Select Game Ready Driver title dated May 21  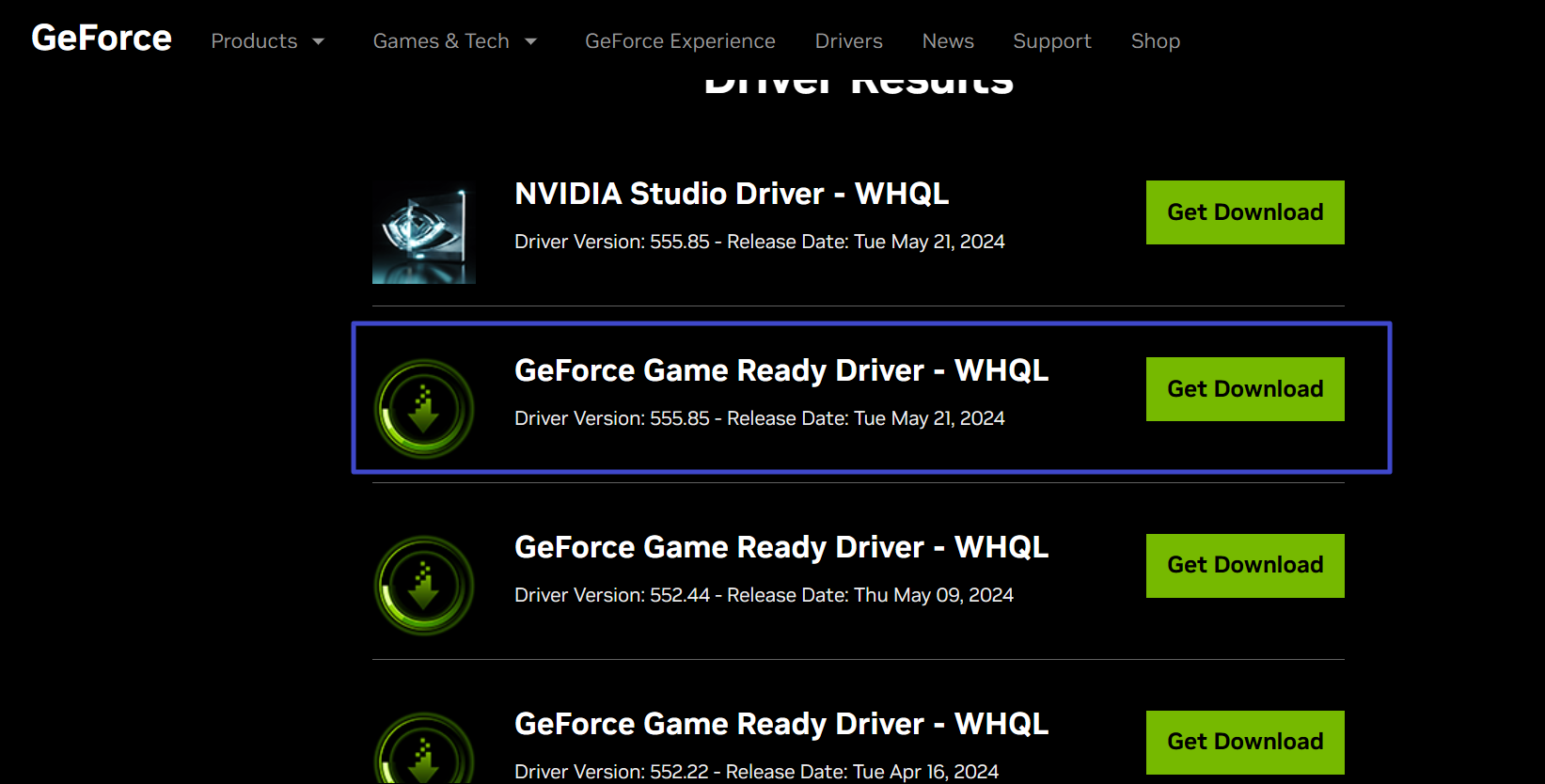(780, 370)
